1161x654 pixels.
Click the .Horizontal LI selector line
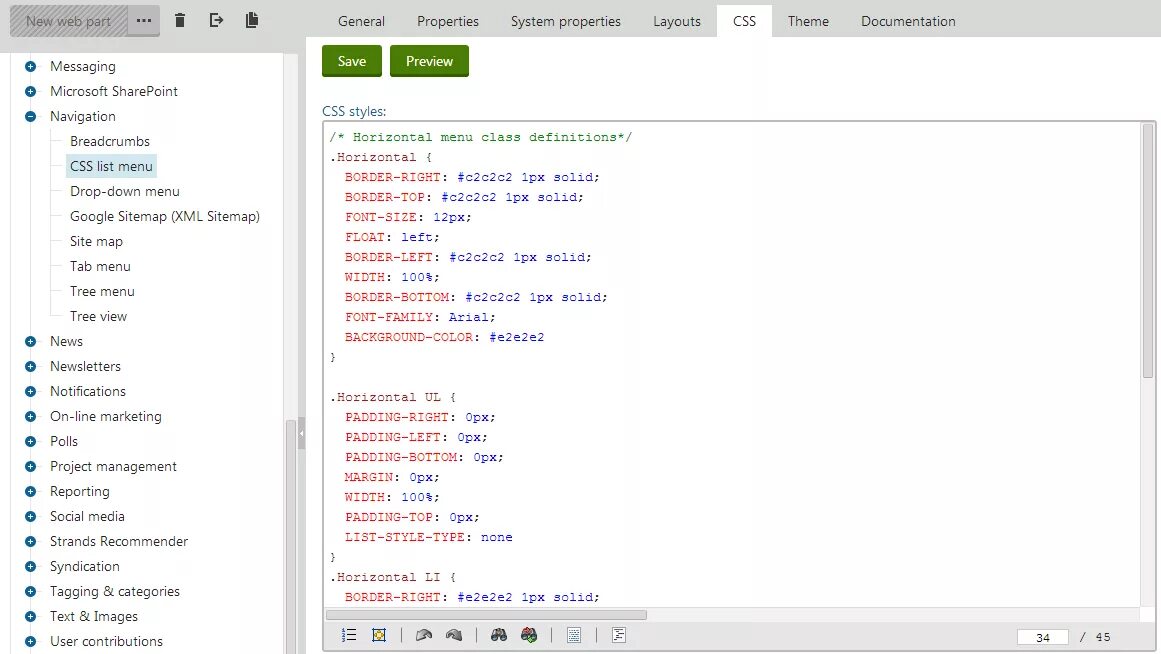392,577
